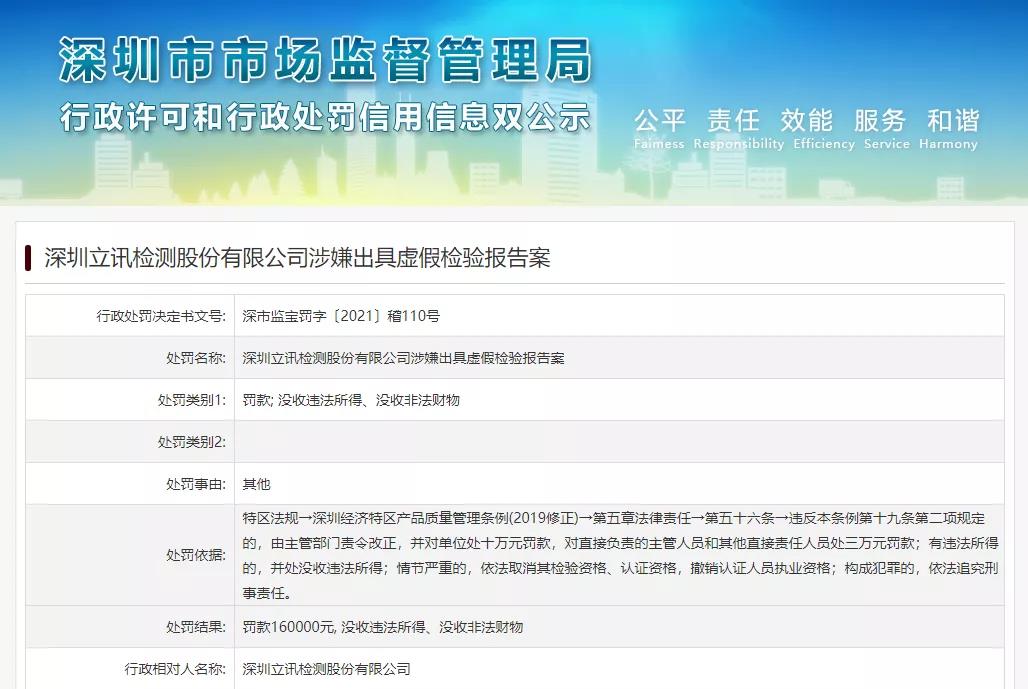Click the 行政相对人名称 label

click(175, 669)
